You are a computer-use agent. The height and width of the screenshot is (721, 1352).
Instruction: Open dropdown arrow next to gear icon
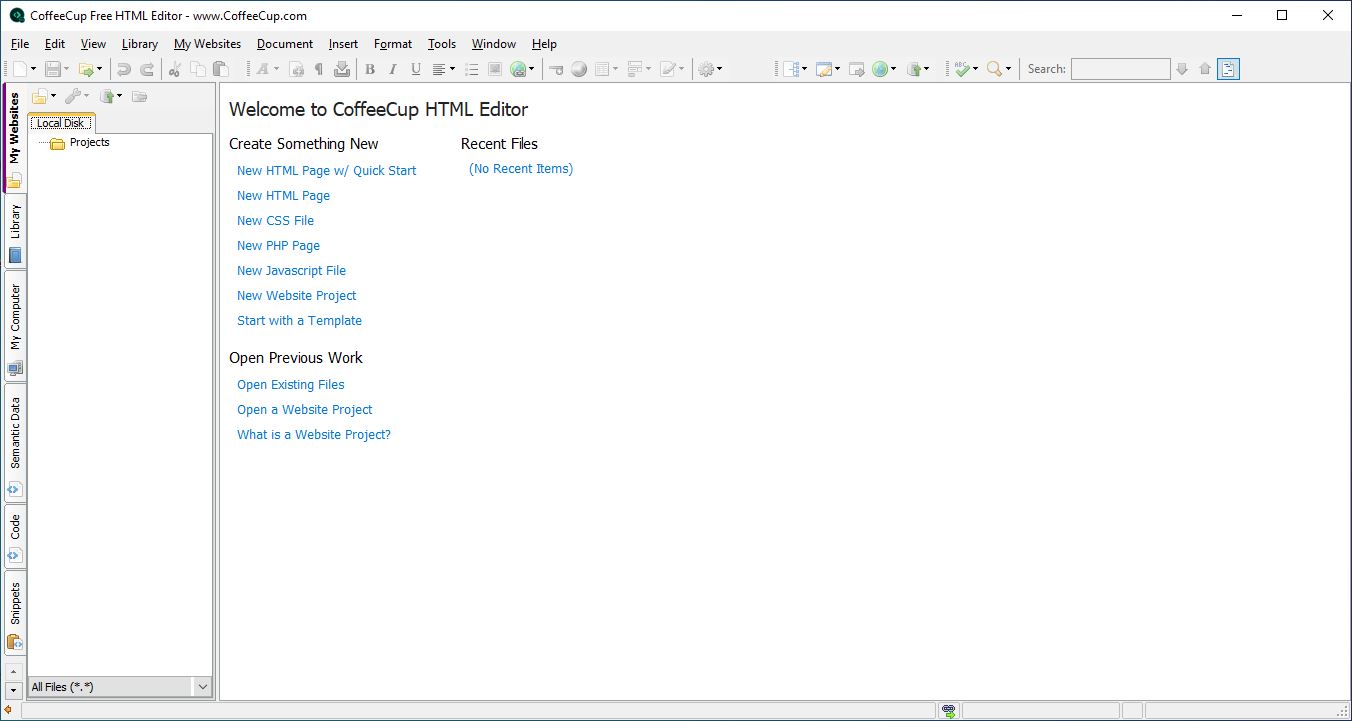click(x=719, y=69)
